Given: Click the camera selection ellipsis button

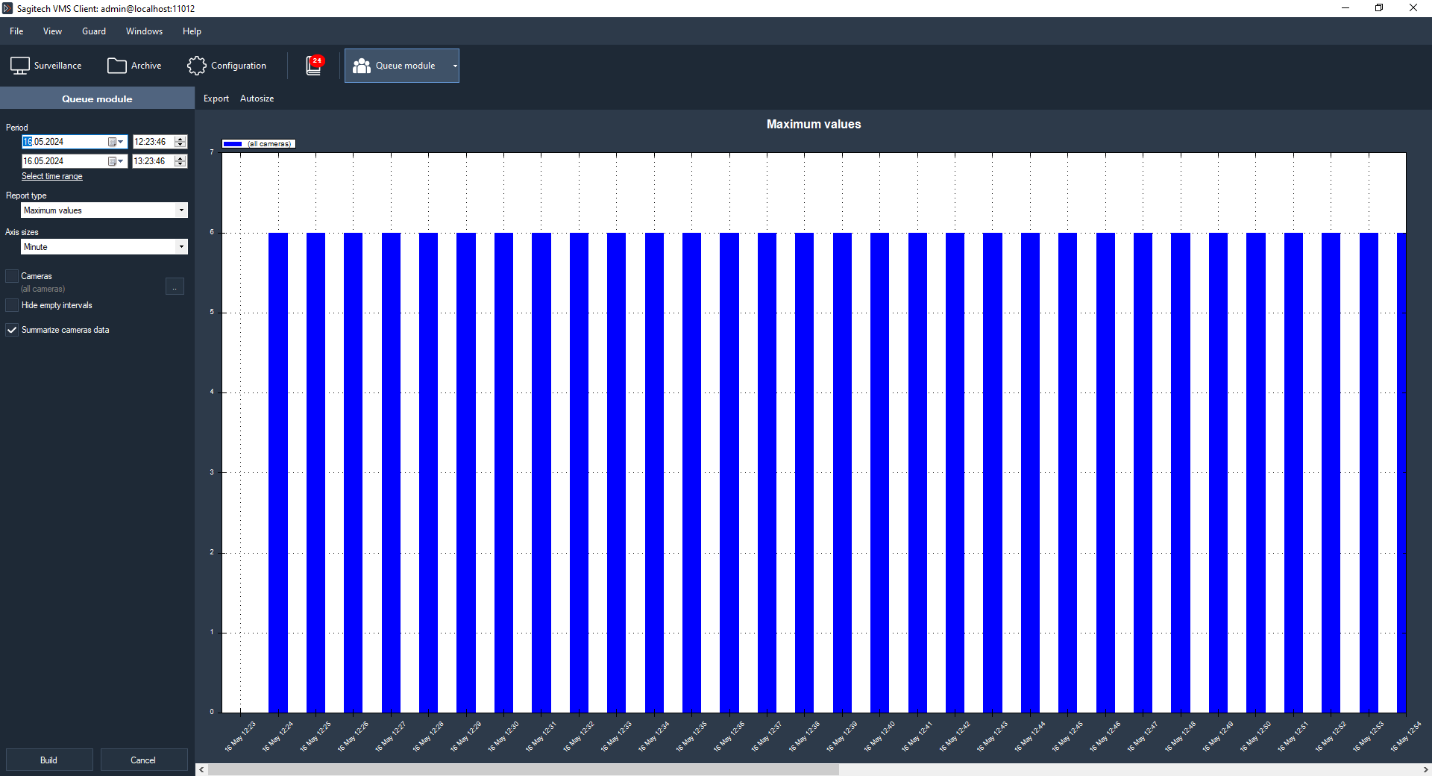Looking at the screenshot, I should tap(174, 288).
